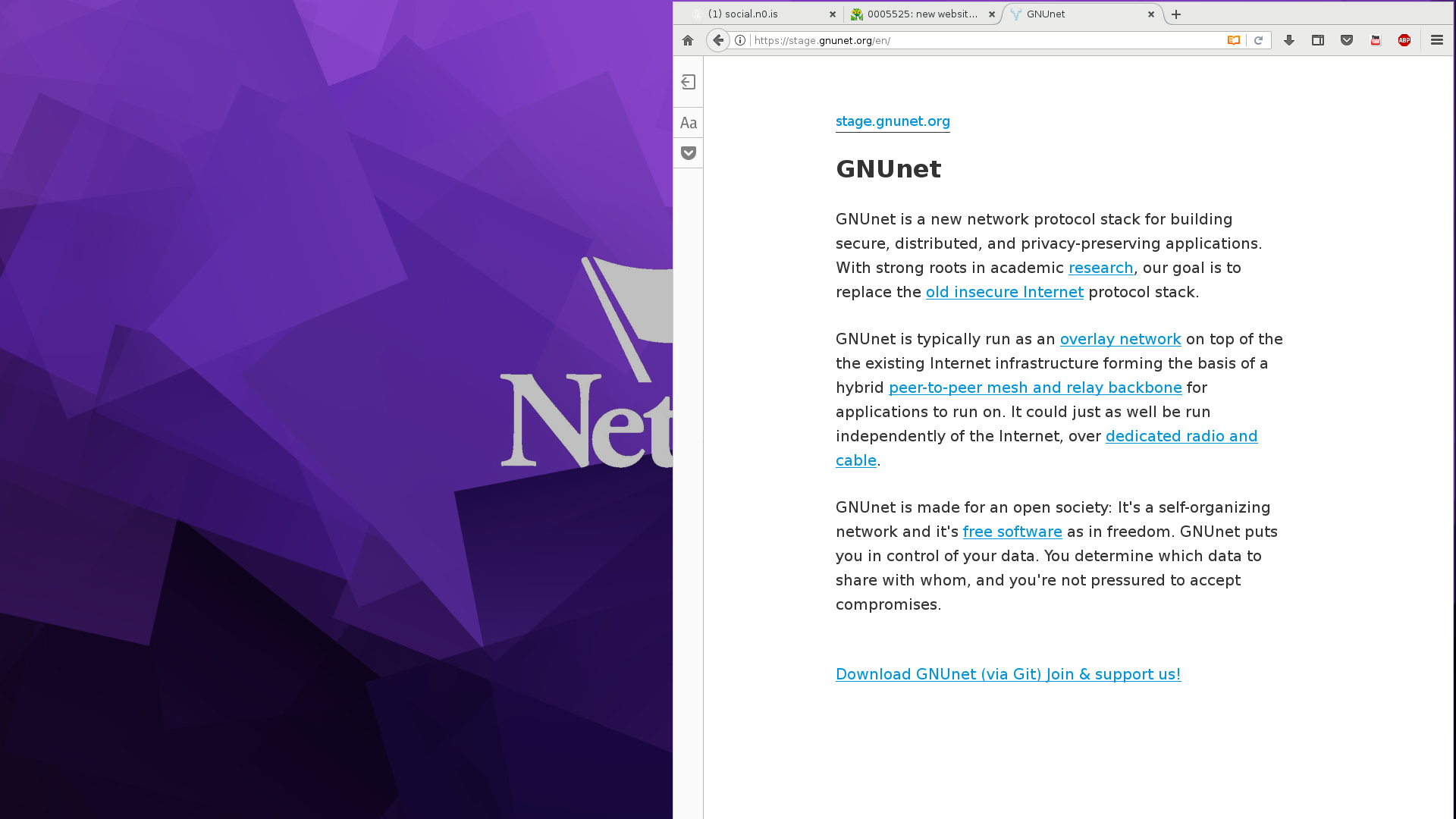Go back with the back arrow
Viewport: 1456px width, 819px height.
[x=717, y=40]
